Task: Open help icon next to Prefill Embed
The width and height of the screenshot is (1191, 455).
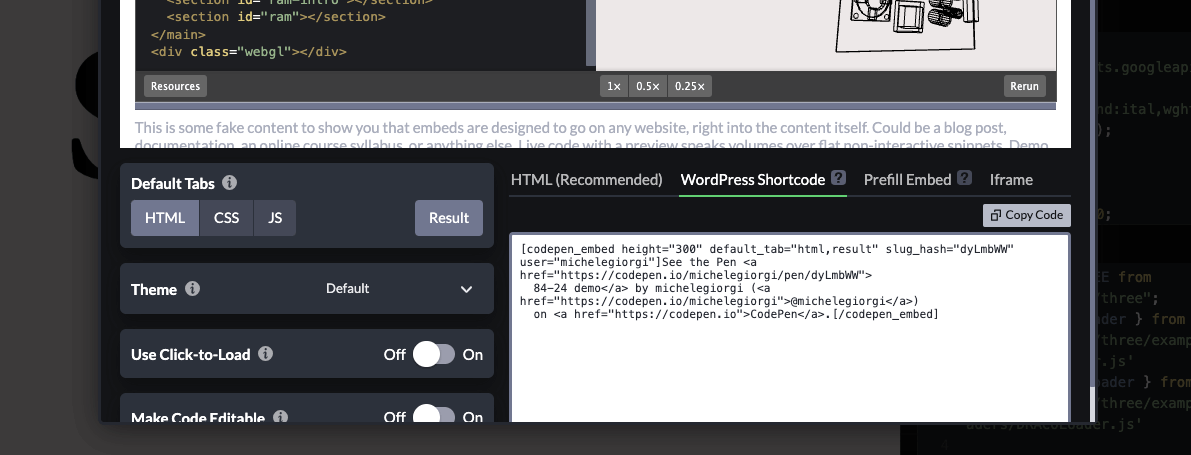Action: pos(964,178)
